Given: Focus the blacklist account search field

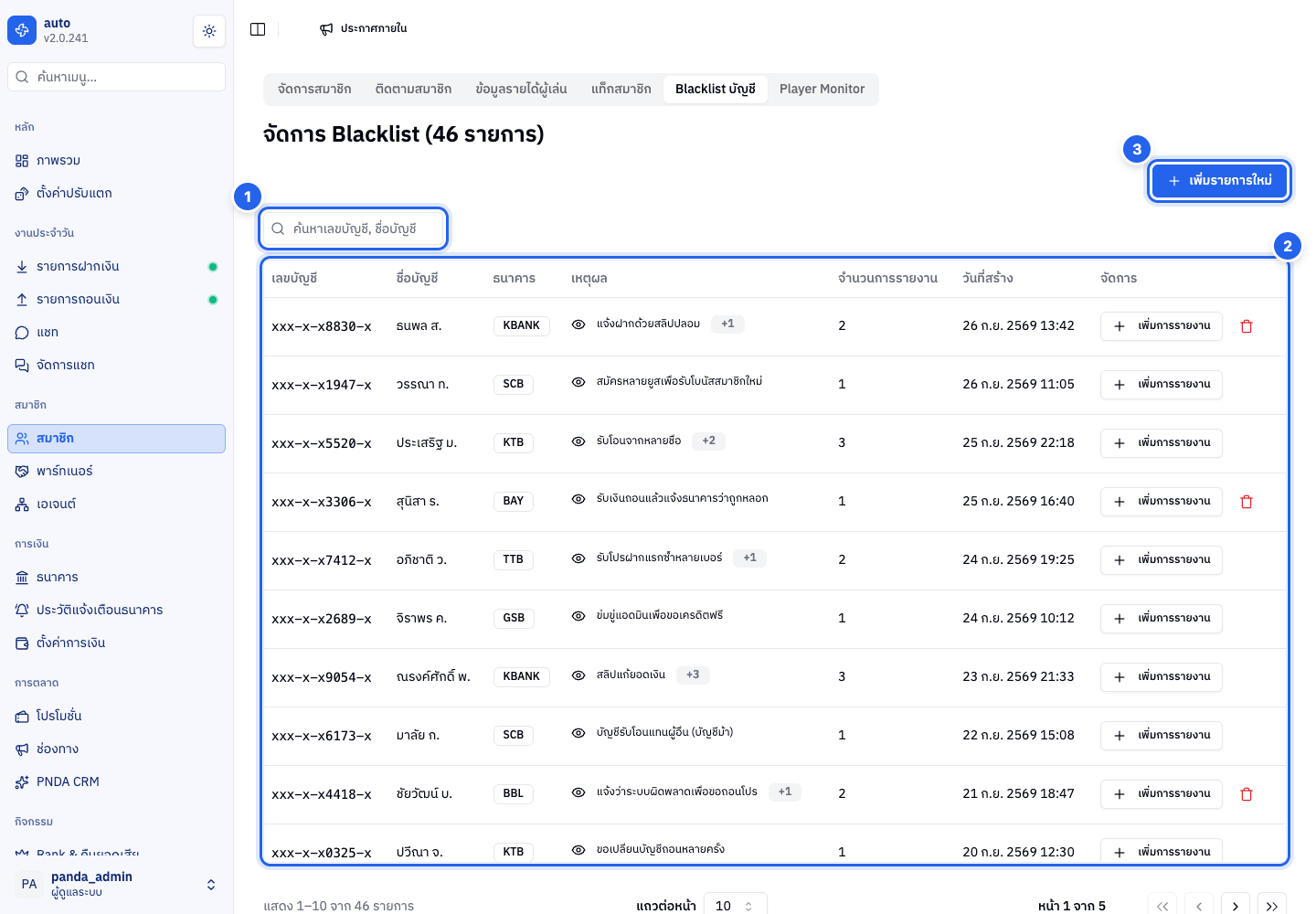Looking at the screenshot, I should click(x=354, y=228).
